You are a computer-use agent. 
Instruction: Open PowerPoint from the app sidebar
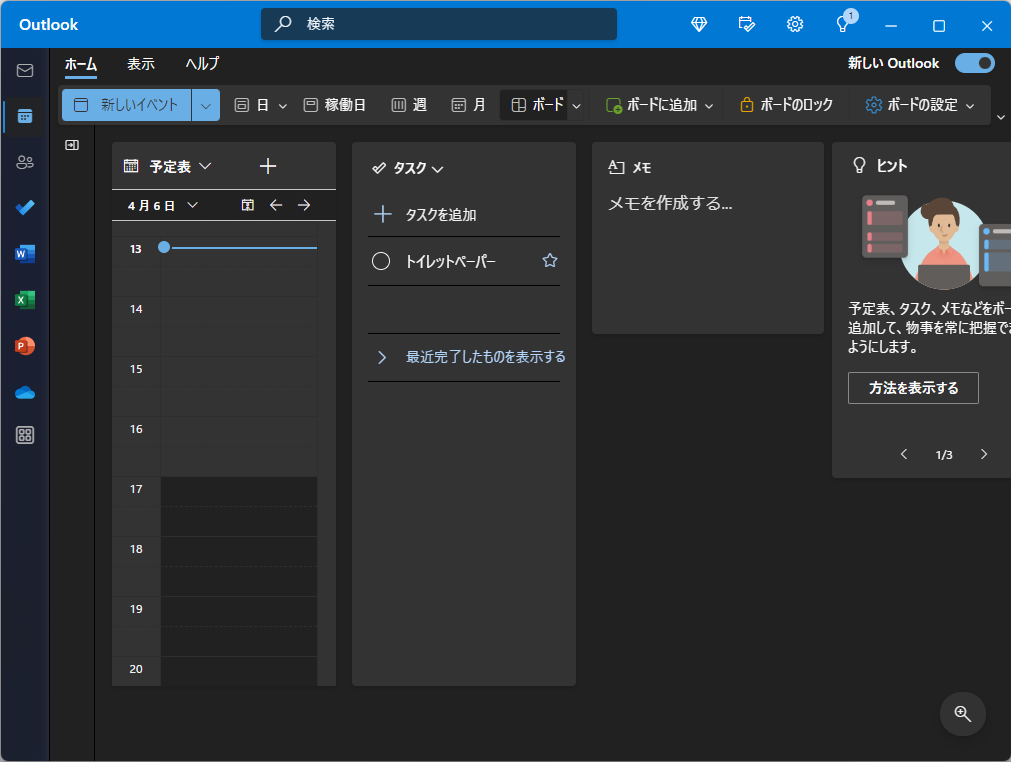click(x=25, y=346)
